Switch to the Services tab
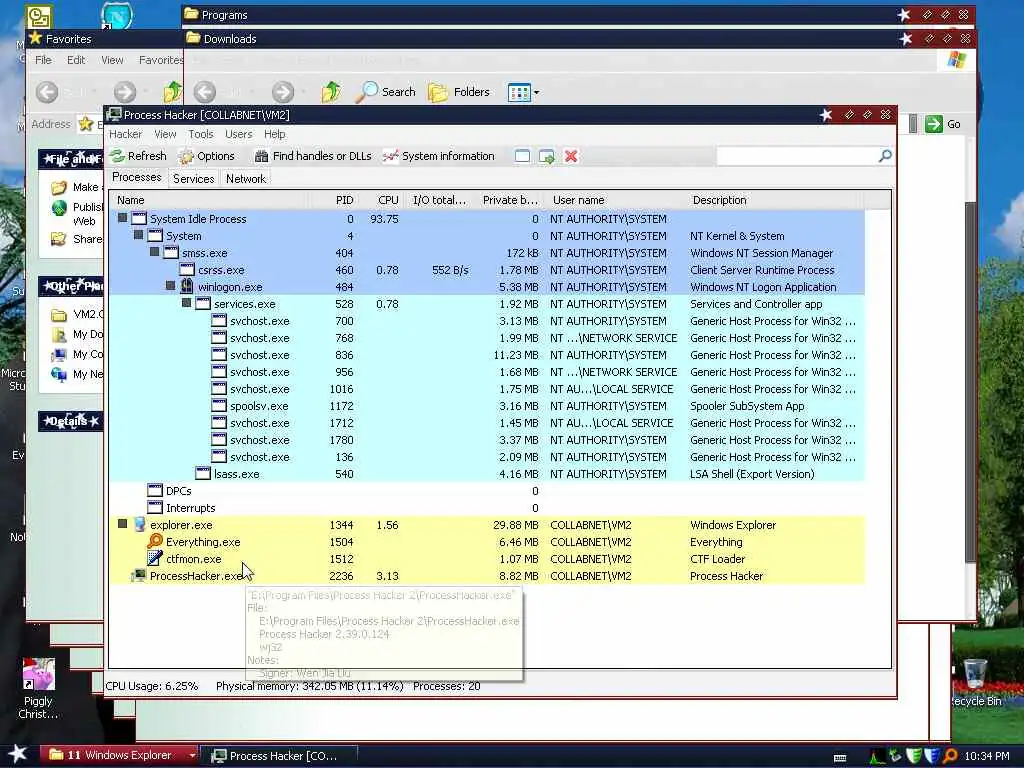The height and width of the screenshot is (768, 1024). click(x=193, y=178)
